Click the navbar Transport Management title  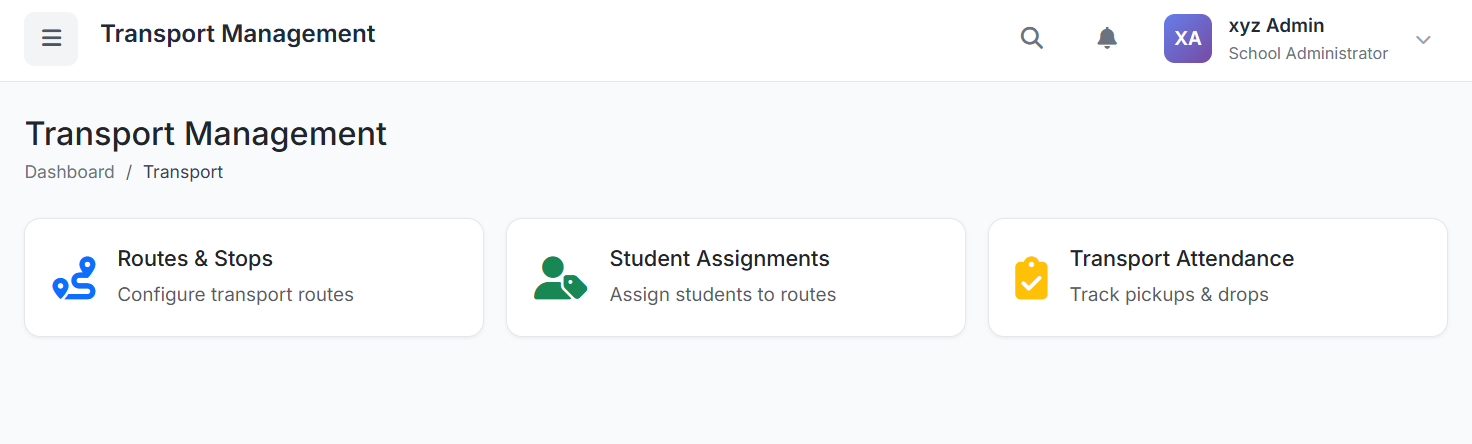[238, 34]
